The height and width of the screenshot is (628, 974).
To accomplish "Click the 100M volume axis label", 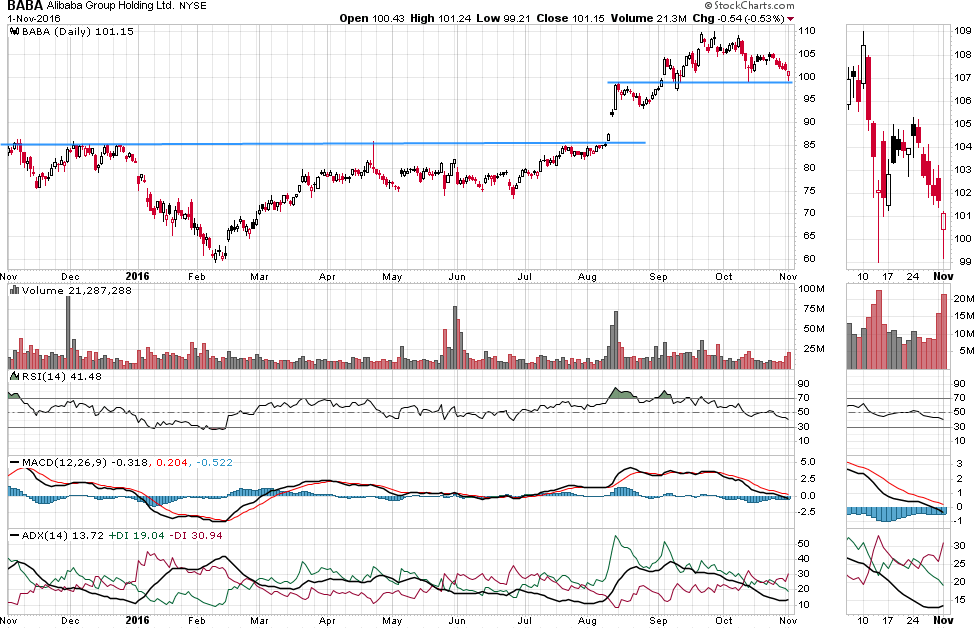I will (x=811, y=289).
